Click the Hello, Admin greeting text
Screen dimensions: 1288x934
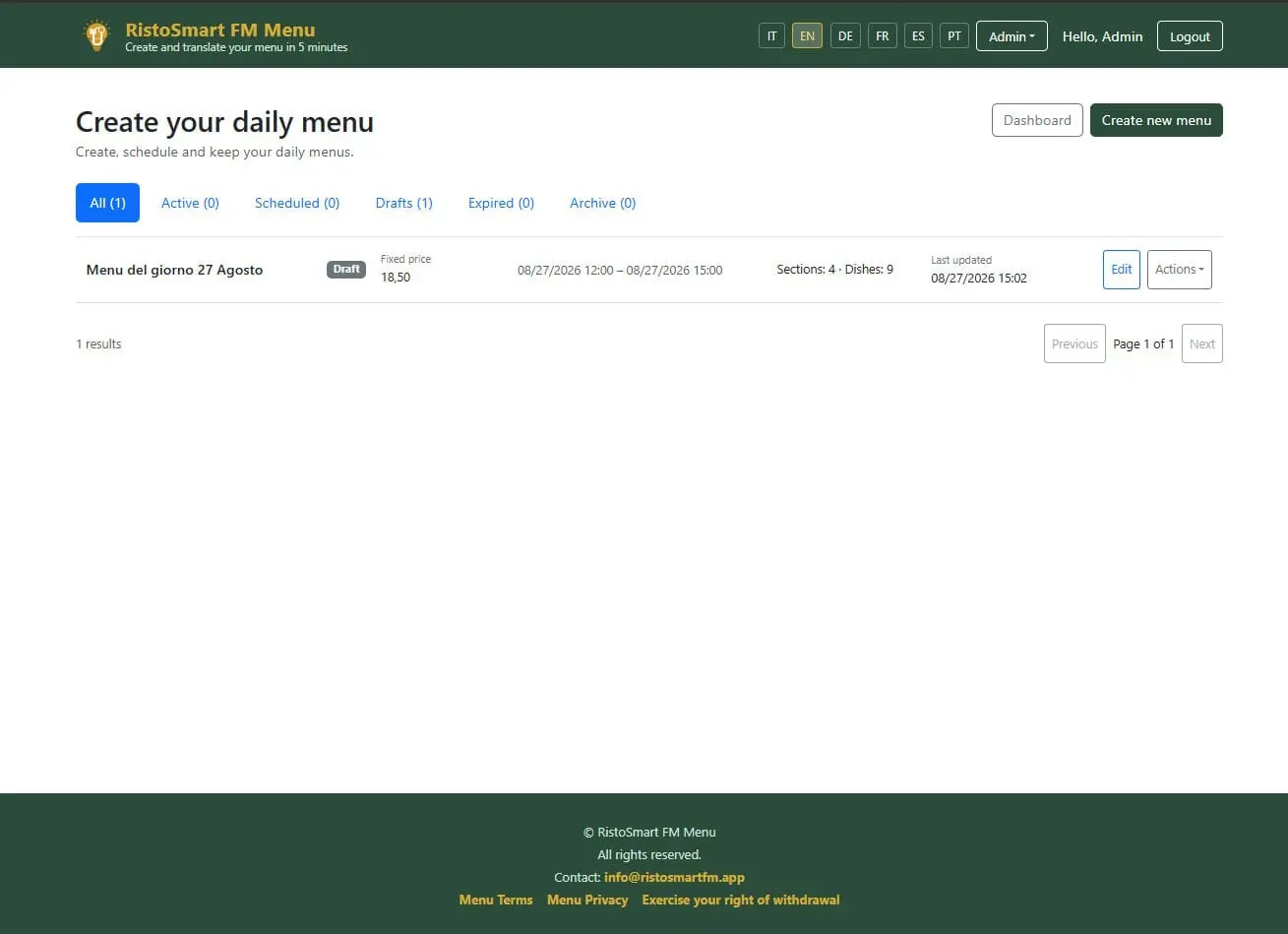click(x=1103, y=36)
